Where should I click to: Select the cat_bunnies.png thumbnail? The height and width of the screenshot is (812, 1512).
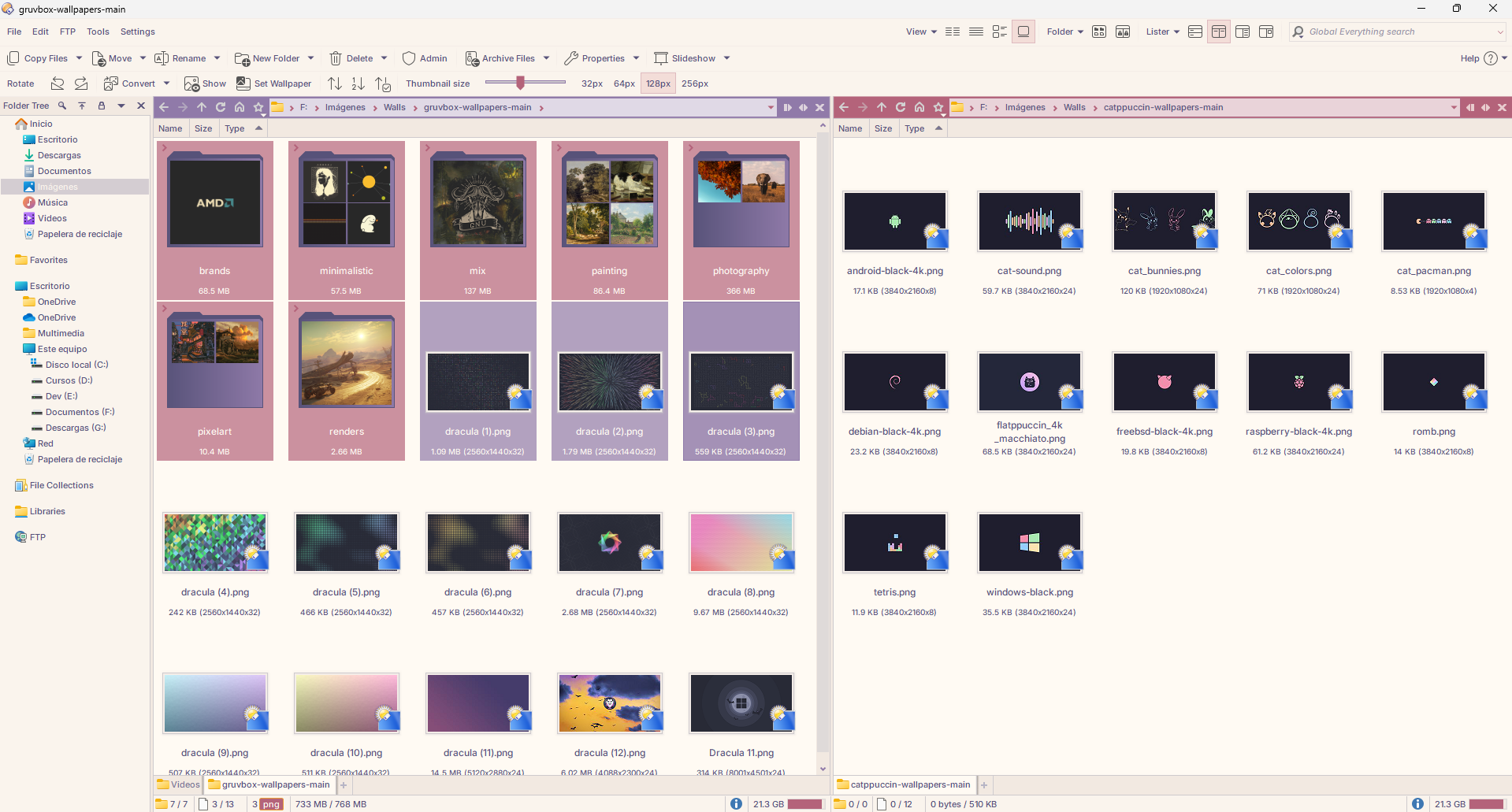(x=1165, y=222)
